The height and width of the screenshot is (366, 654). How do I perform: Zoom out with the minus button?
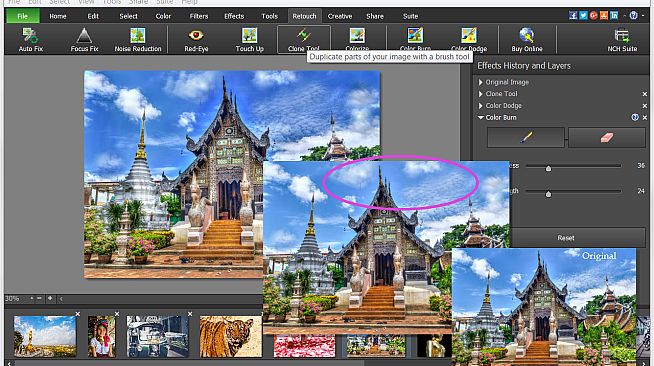click(x=39, y=298)
